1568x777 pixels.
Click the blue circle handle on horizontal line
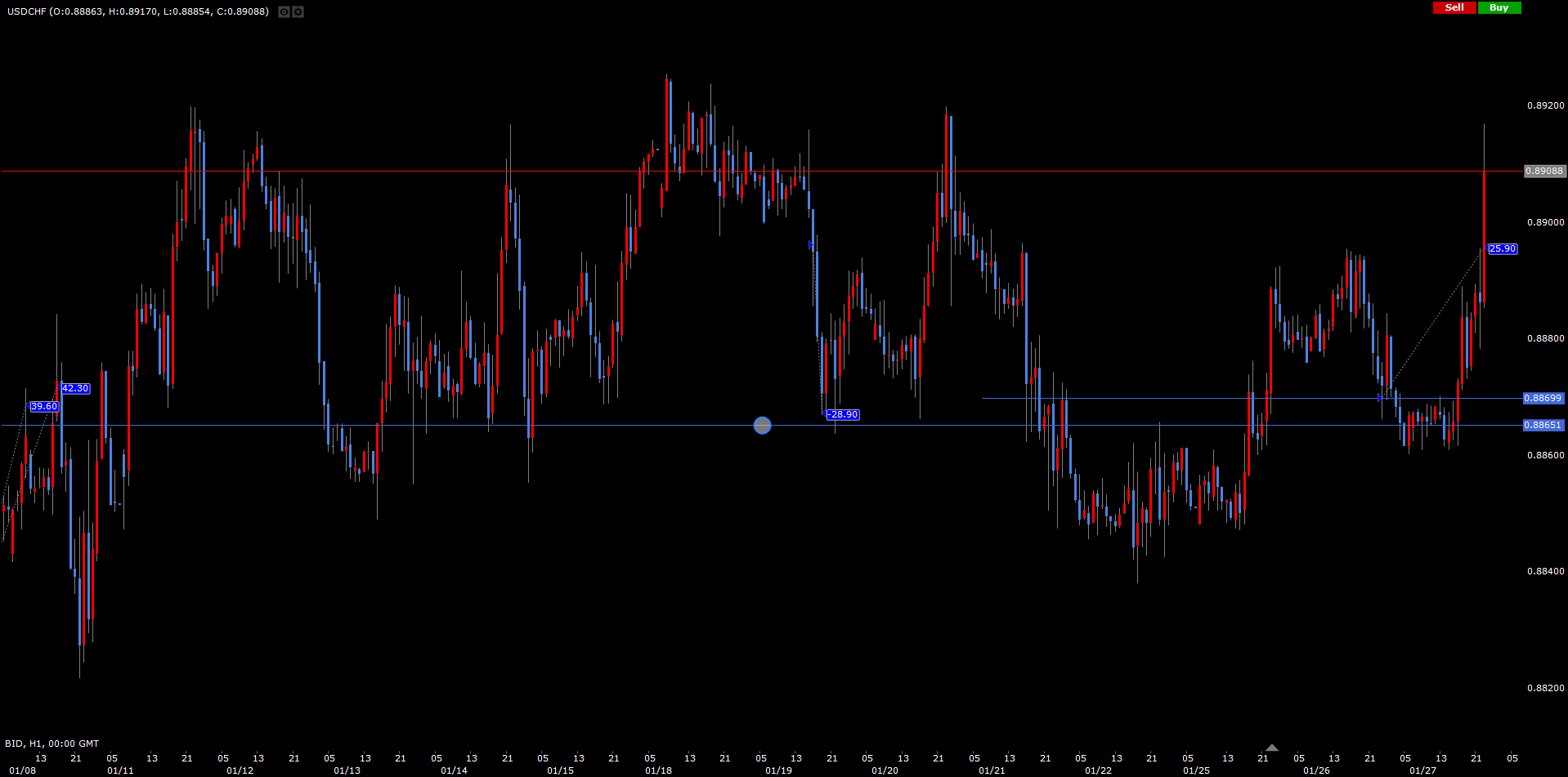(x=762, y=425)
